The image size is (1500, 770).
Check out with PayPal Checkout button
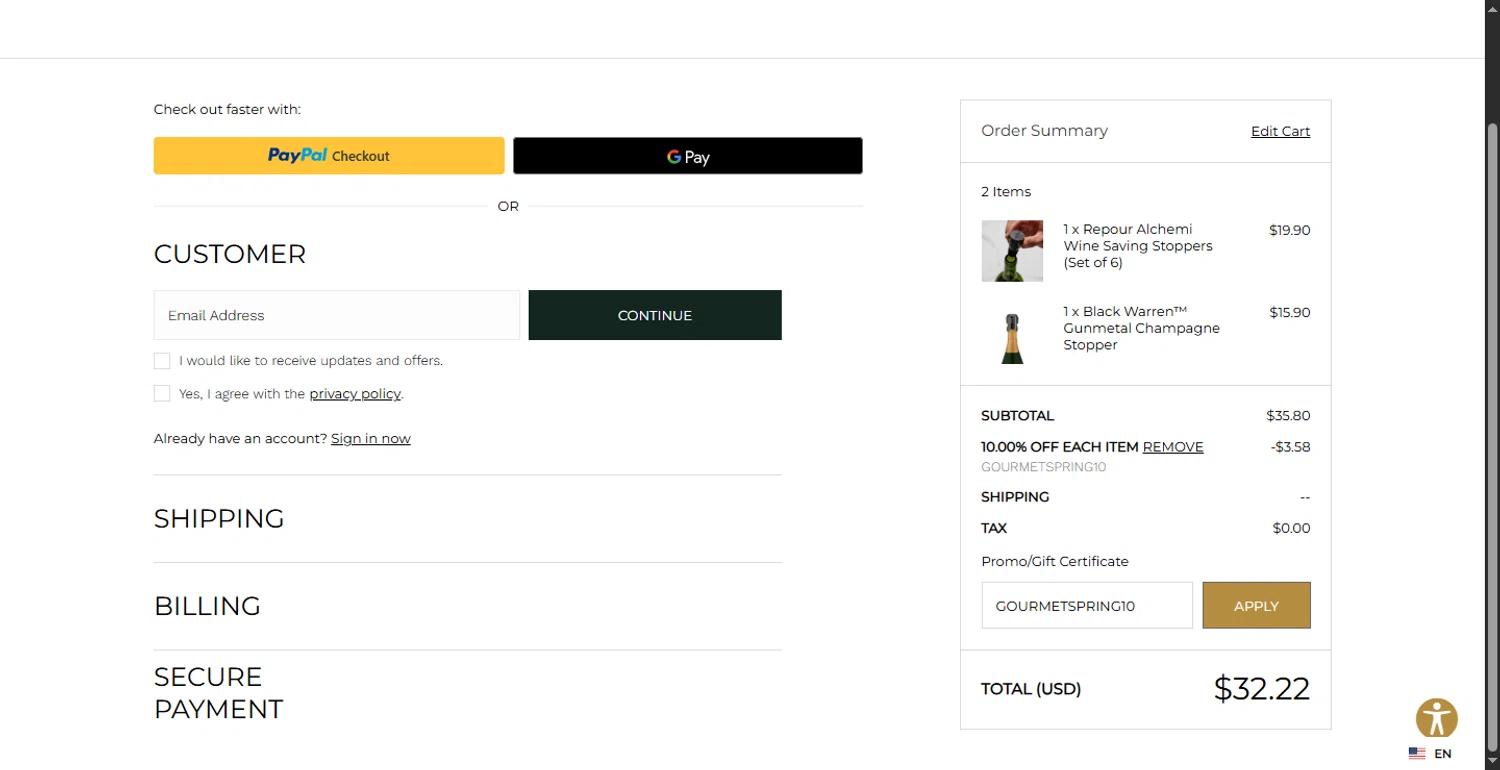pos(329,156)
